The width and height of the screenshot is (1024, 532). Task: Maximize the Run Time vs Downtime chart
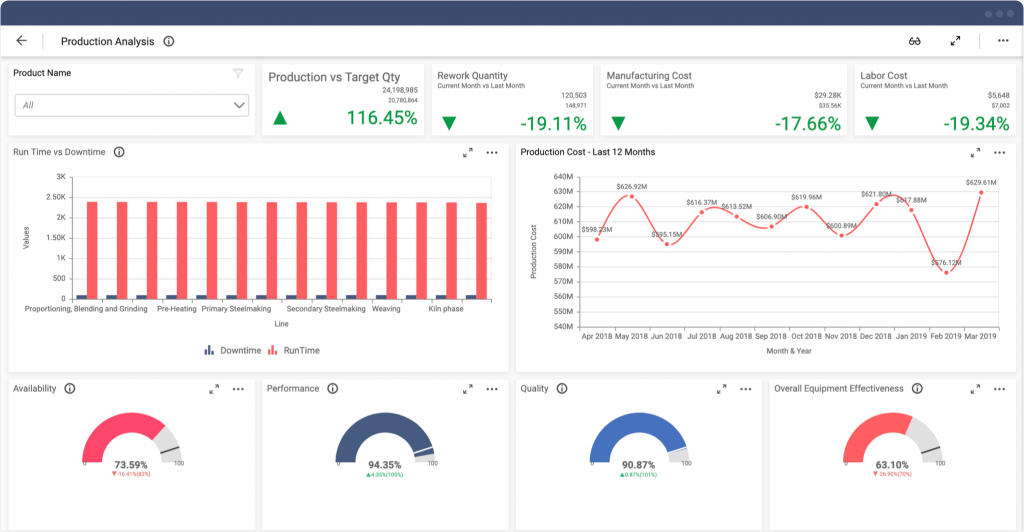468,153
